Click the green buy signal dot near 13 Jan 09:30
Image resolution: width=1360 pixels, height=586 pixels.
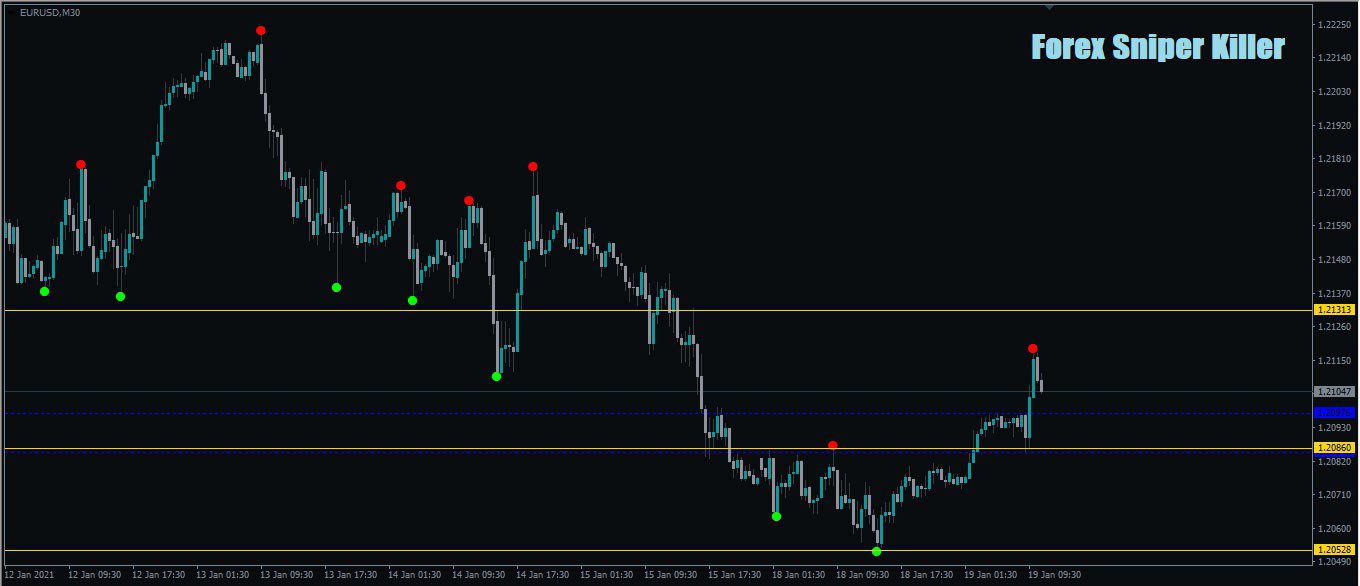tap(337, 287)
